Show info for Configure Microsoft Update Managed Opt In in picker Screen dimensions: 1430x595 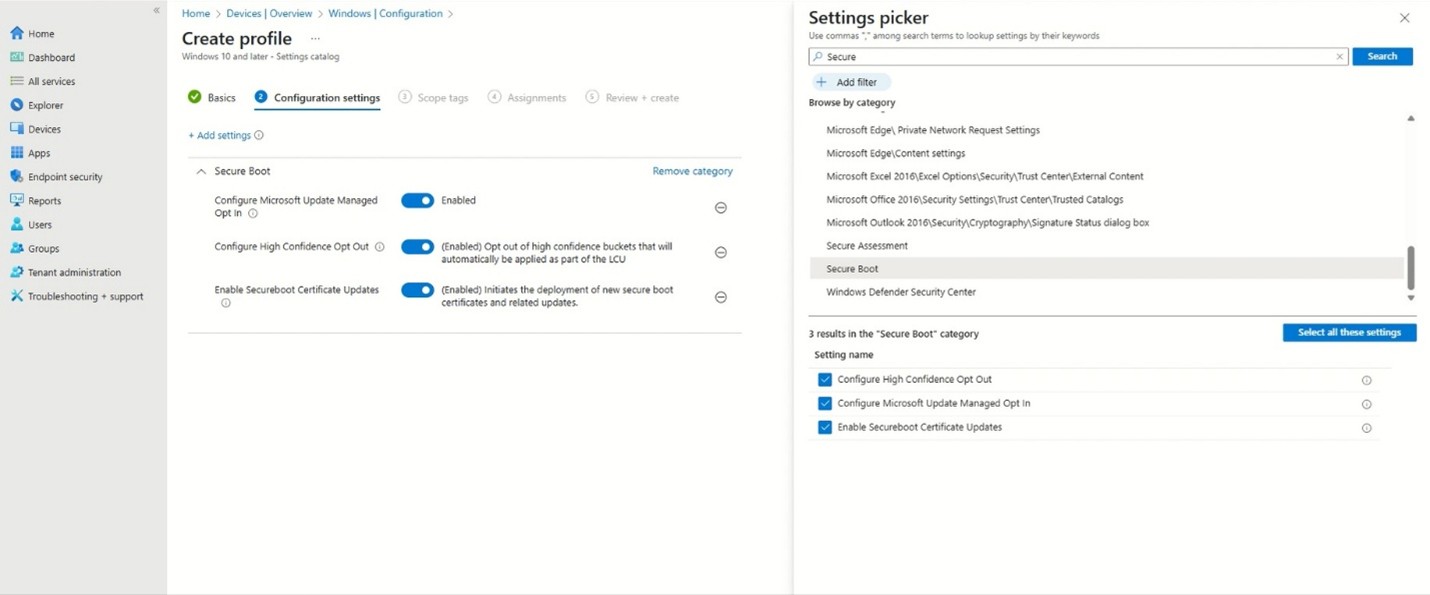tap(1366, 404)
